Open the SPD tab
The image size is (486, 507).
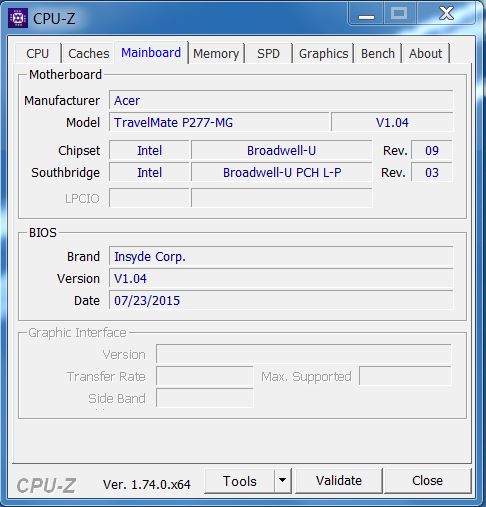(268, 53)
